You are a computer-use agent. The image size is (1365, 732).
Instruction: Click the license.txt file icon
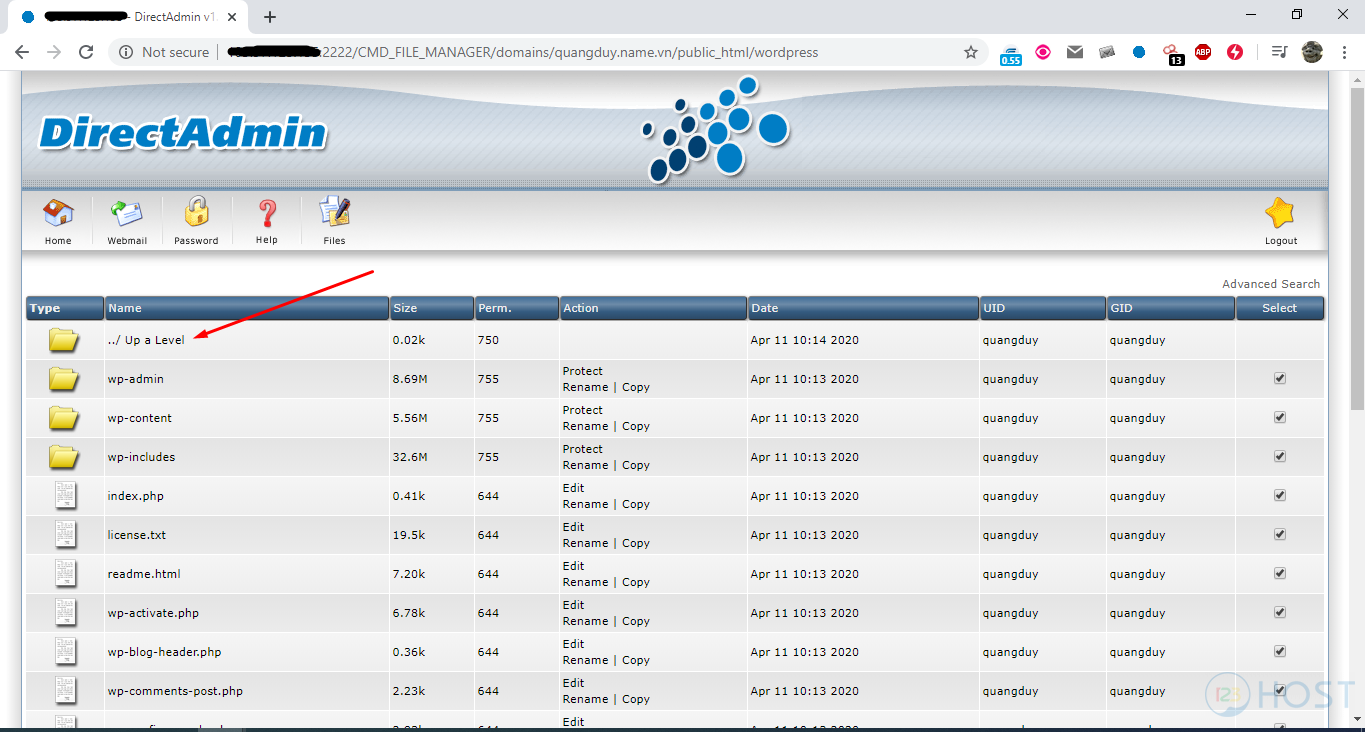[65, 535]
